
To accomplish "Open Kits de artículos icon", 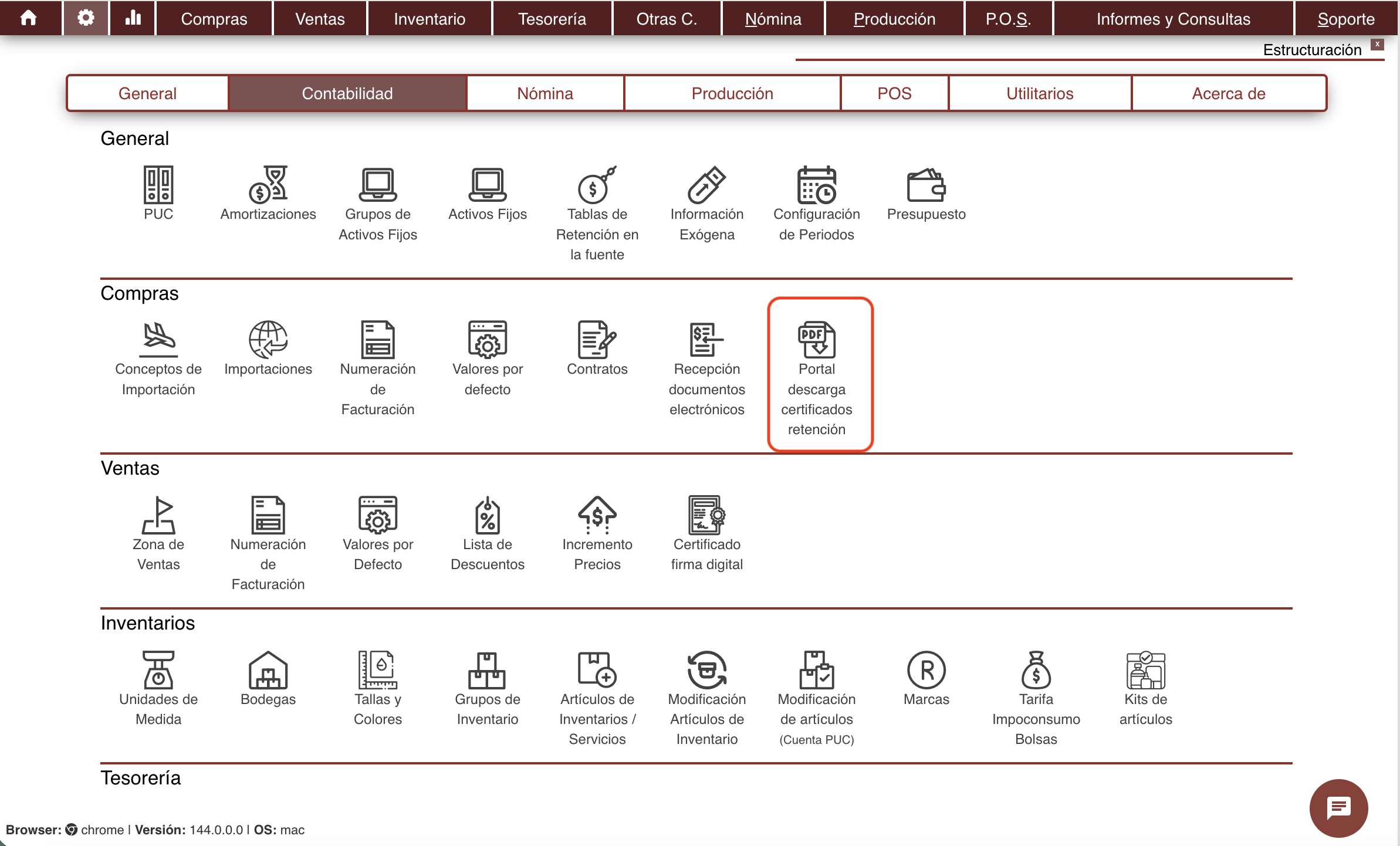I will click(1145, 671).
